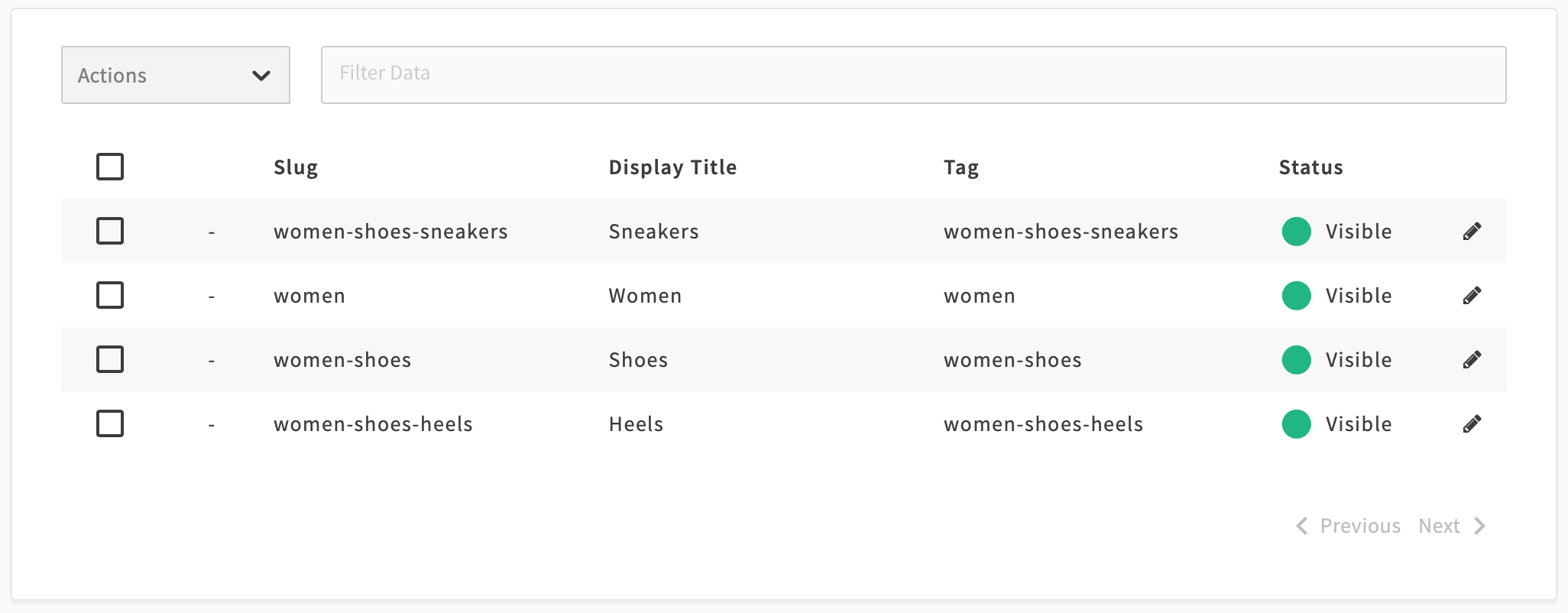Sort by the Slug column header
Viewport: 1568px width, 613px height.
pos(296,167)
